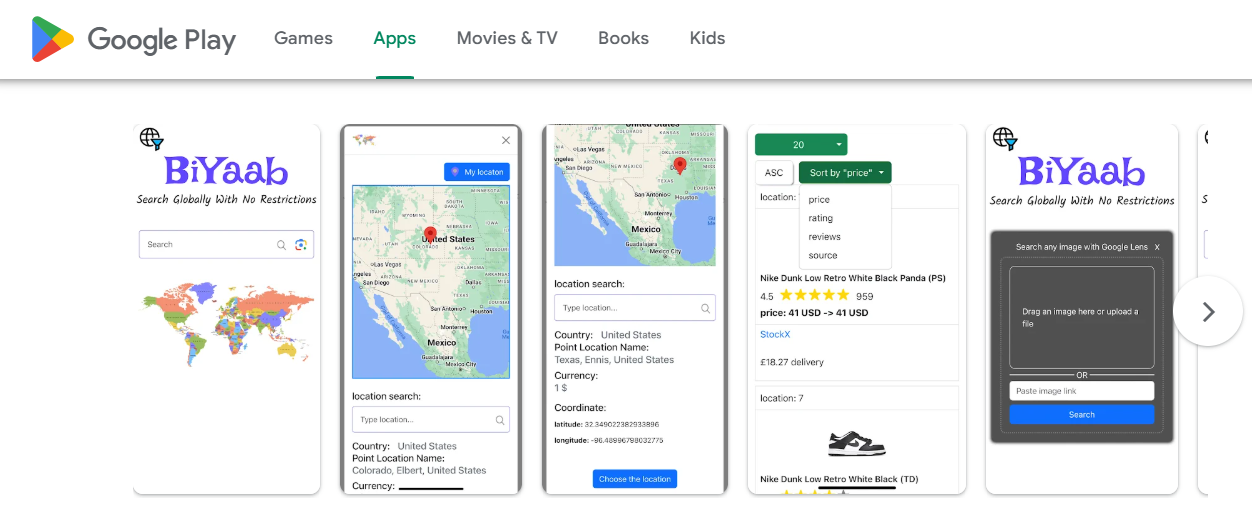Click "Colorado, Elbert, United States" text
Image resolution: width=1252 pixels, height=532 pixels.
pos(419,470)
